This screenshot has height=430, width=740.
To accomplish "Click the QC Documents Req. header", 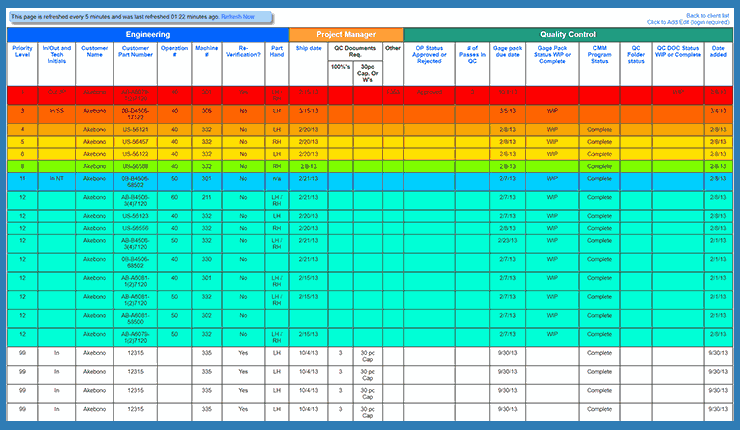I will point(355,51).
